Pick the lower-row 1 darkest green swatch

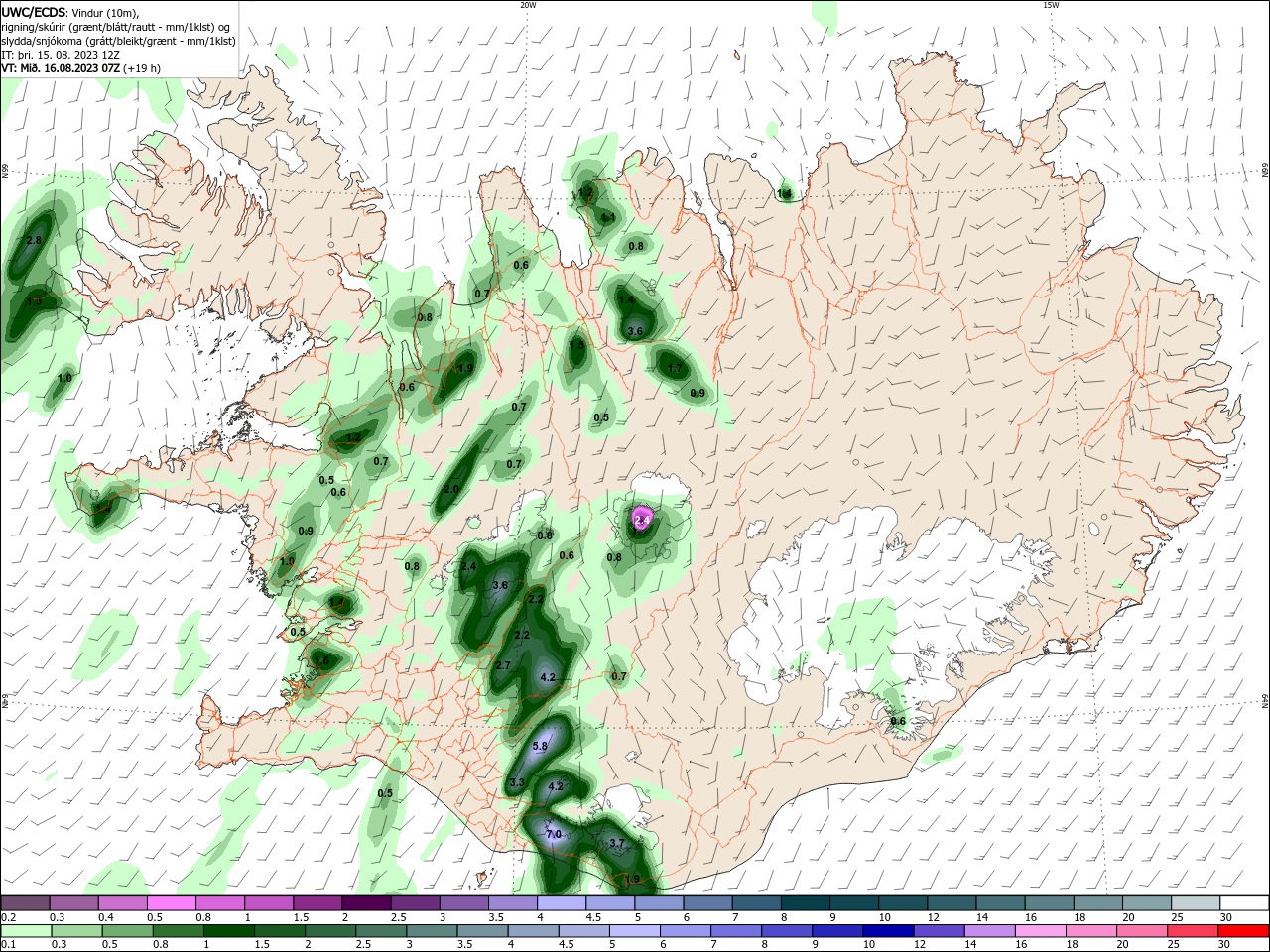[228, 931]
